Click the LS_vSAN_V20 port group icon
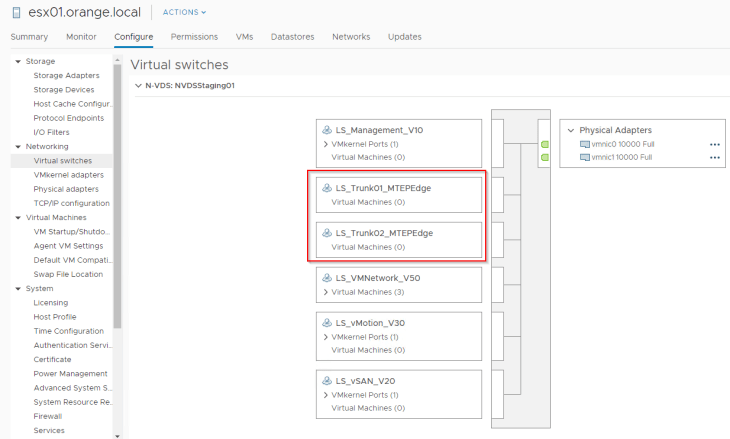 click(326, 380)
